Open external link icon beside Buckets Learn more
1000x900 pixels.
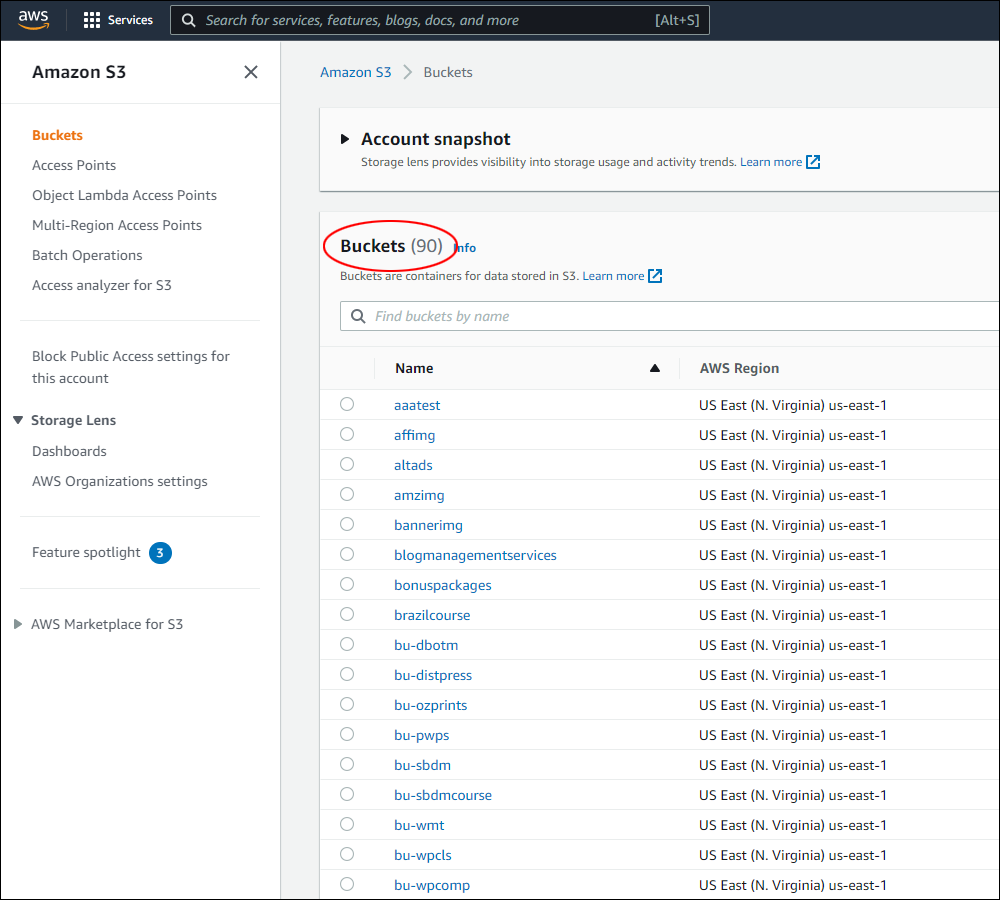click(x=655, y=276)
